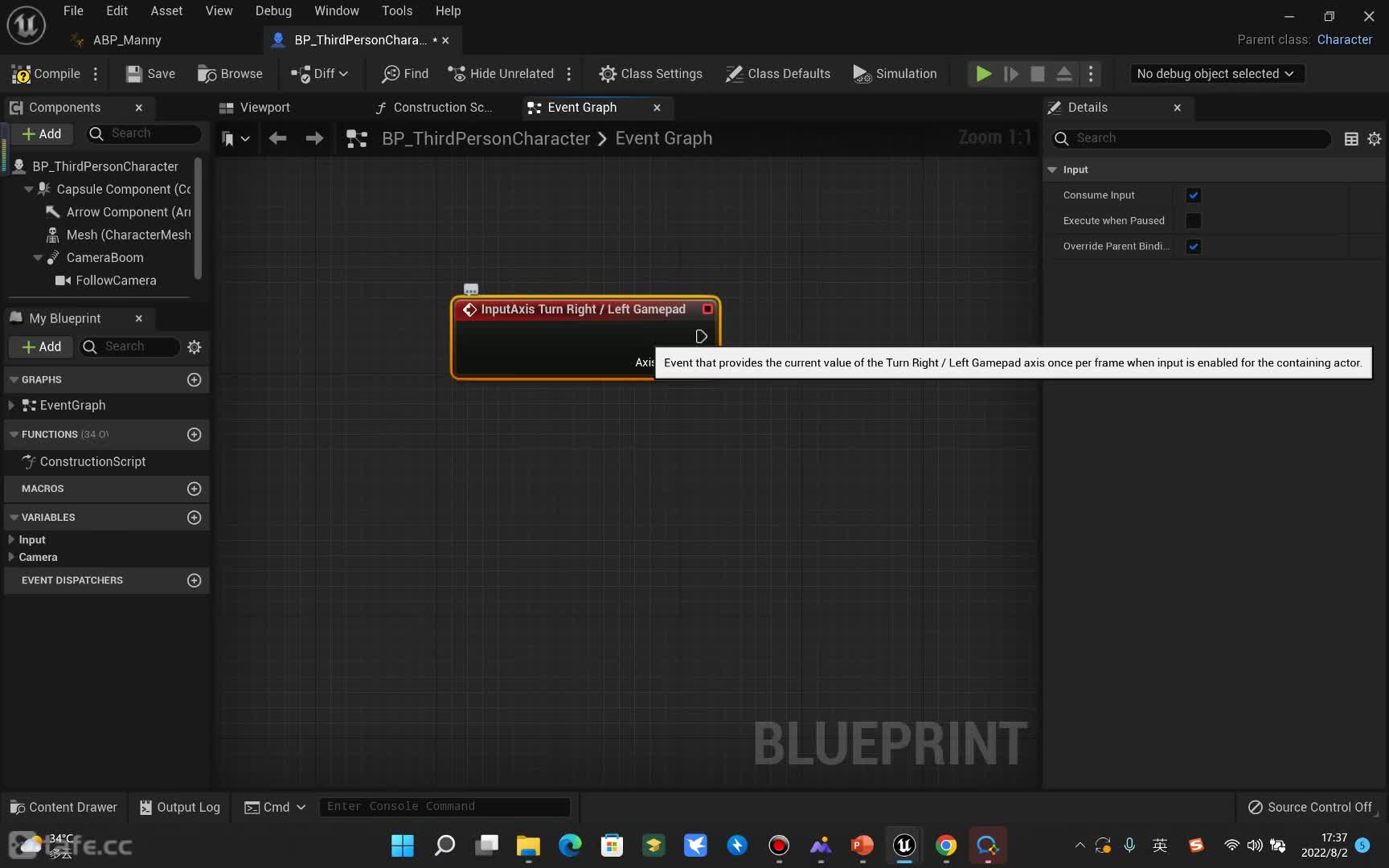The width and height of the screenshot is (1389, 868).
Task: Switch Details to property matrix view
Action: pyautogui.click(x=1351, y=139)
